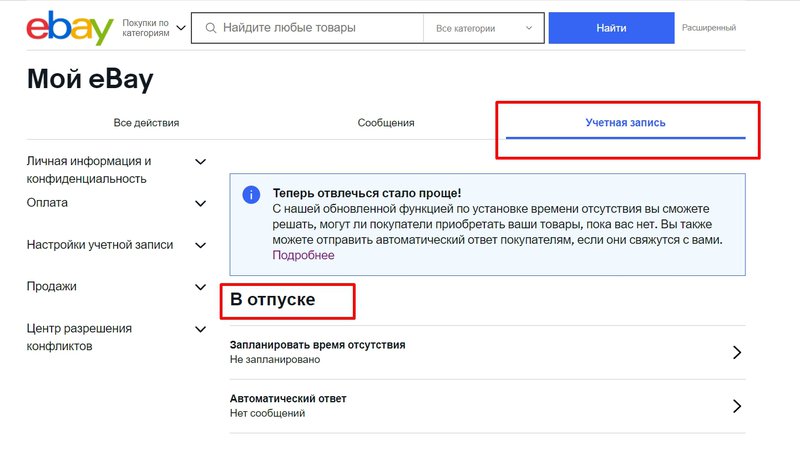Click the Теперь отвлечься стало проще! title
Screen dimensions: 800x466
(x=367, y=193)
